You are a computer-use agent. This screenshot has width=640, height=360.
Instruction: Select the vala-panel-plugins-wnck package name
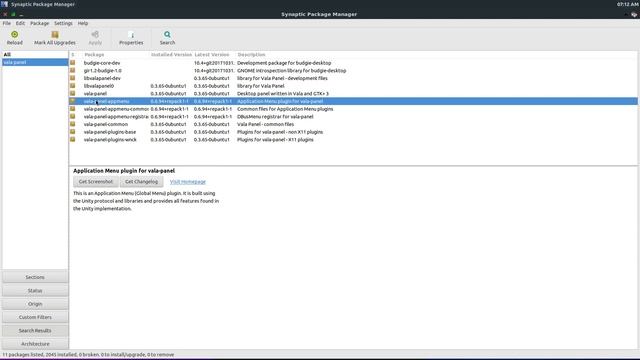click(110, 140)
